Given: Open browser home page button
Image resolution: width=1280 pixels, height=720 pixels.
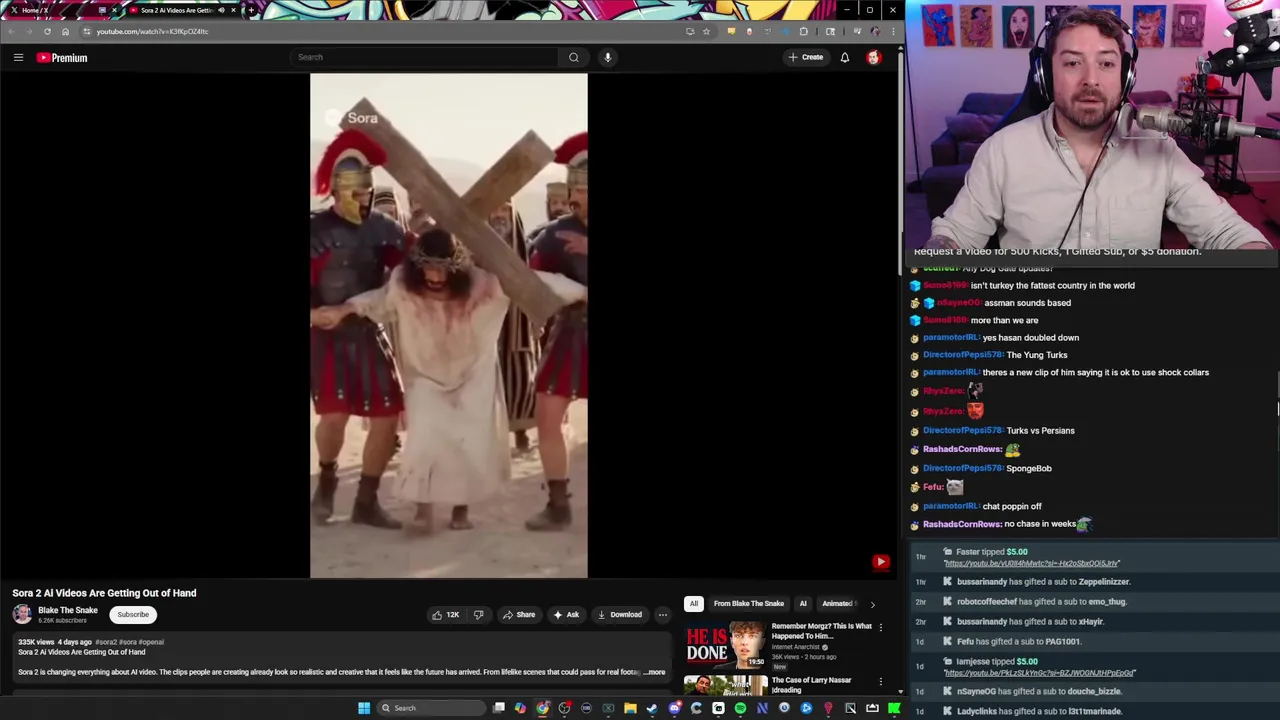Looking at the screenshot, I should point(65,31).
